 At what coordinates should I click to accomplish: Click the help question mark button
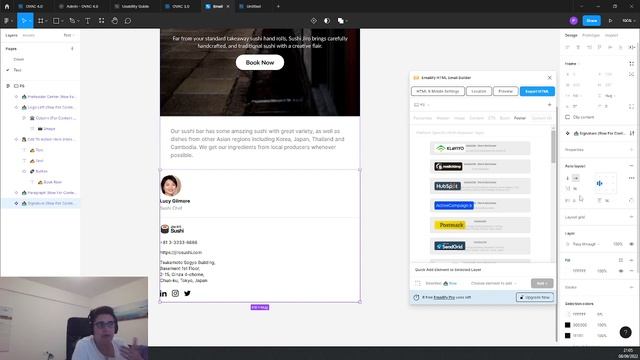625,332
